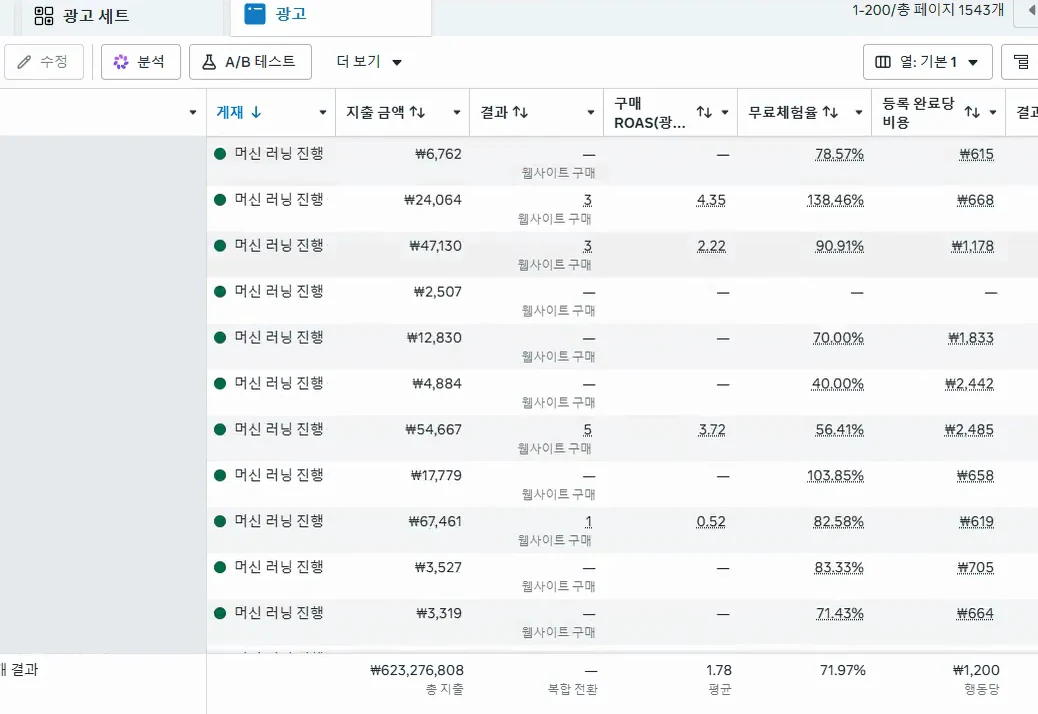Click 머신 러닝 진행 status in ₩4,884 row

tap(279, 383)
